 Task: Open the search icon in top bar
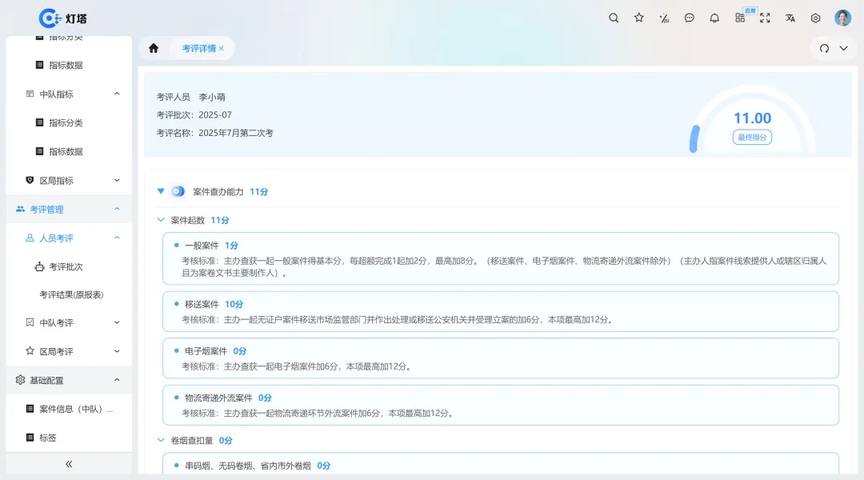coord(614,18)
